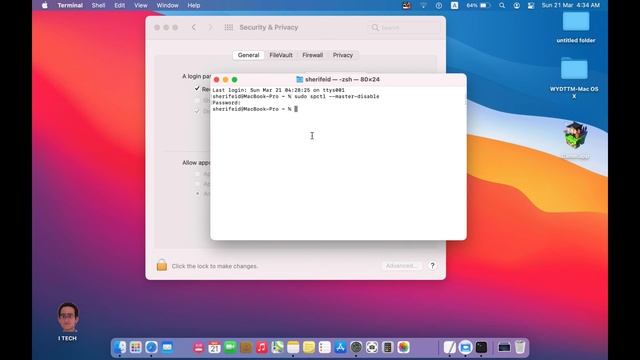Click the Wi-Fi status icon in the menu bar
This screenshot has width=640, height=360.
423,5
